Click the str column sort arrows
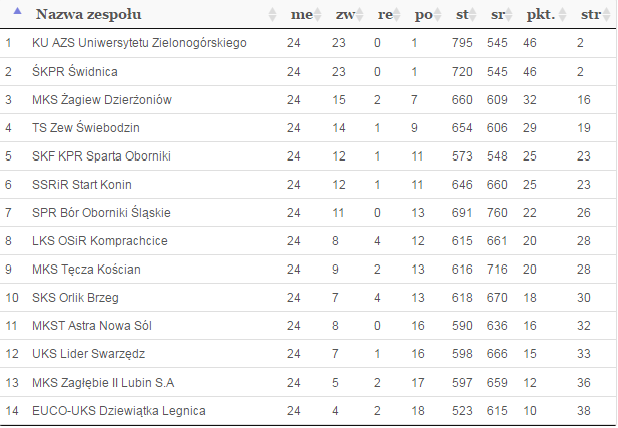This screenshot has width=618, height=428. 607,15
